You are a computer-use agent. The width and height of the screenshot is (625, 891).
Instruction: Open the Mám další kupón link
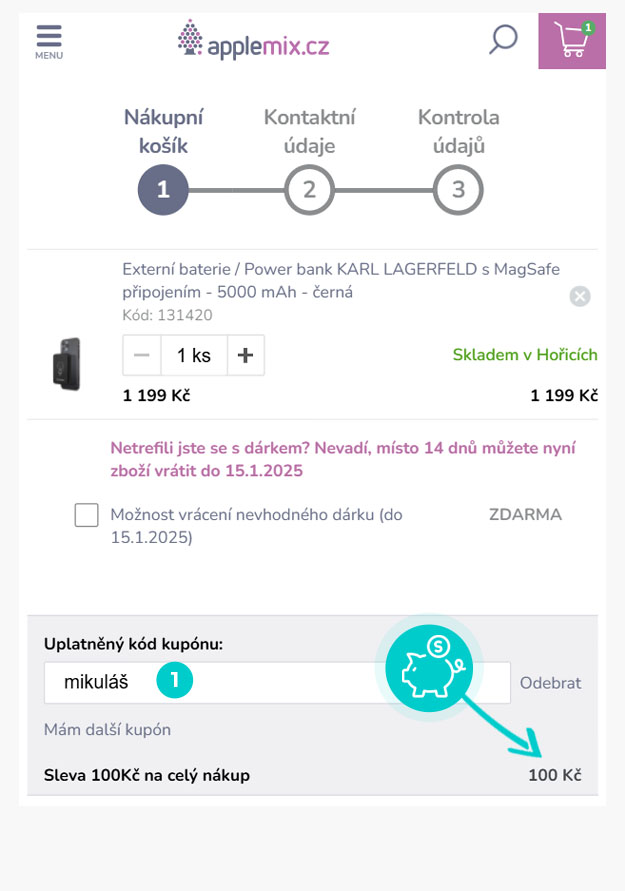pyautogui.click(x=107, y=729)
